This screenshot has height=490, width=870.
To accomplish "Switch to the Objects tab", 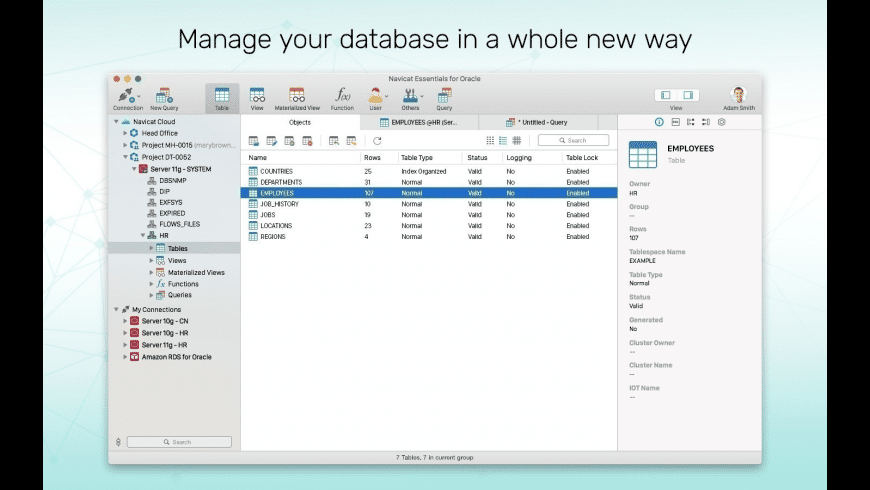I will click(300, 123).
